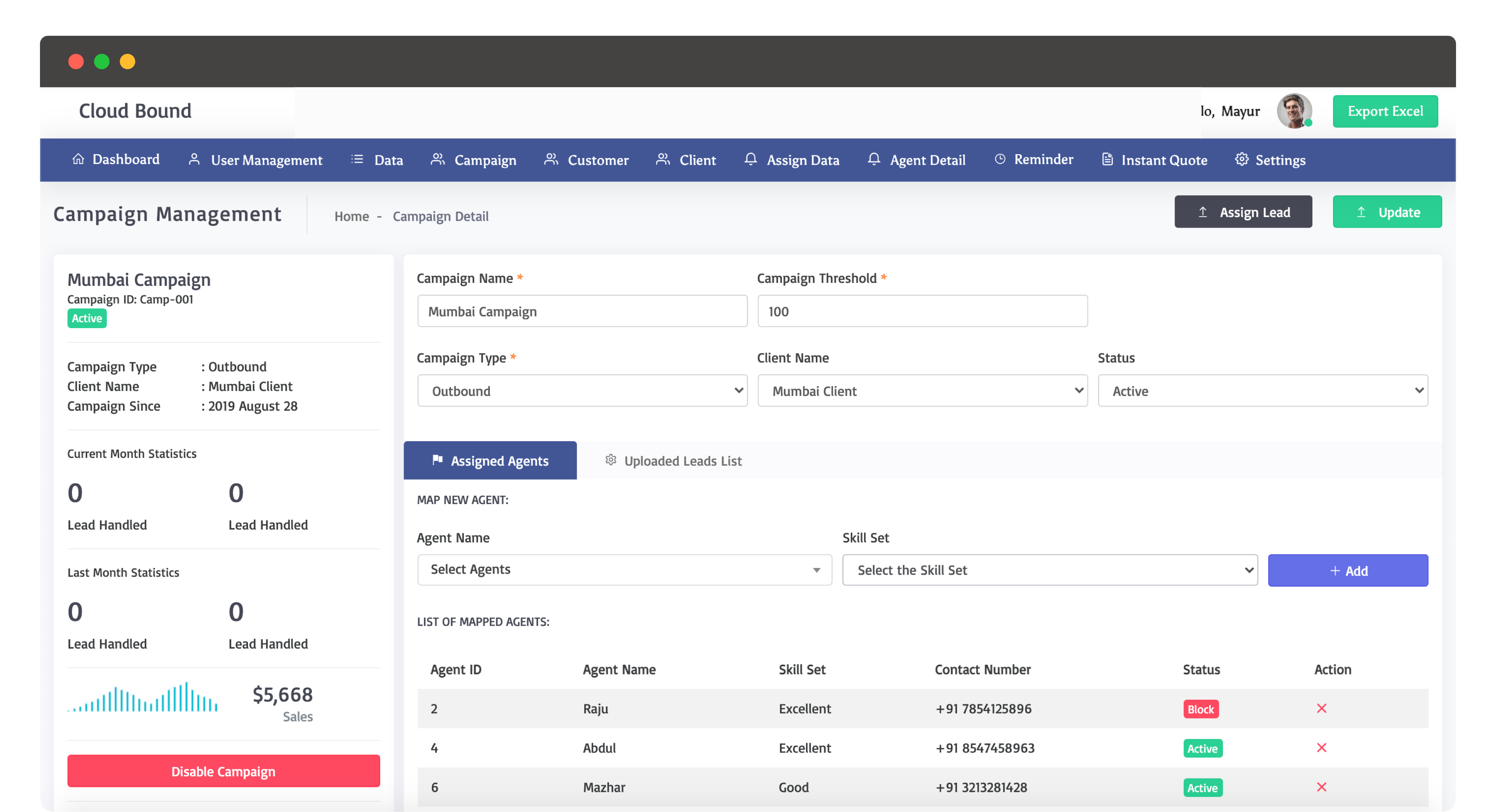Click the upload arrow icon in Assign Lead
The width and height of the screenshot is (1496, 812).
1203,212
